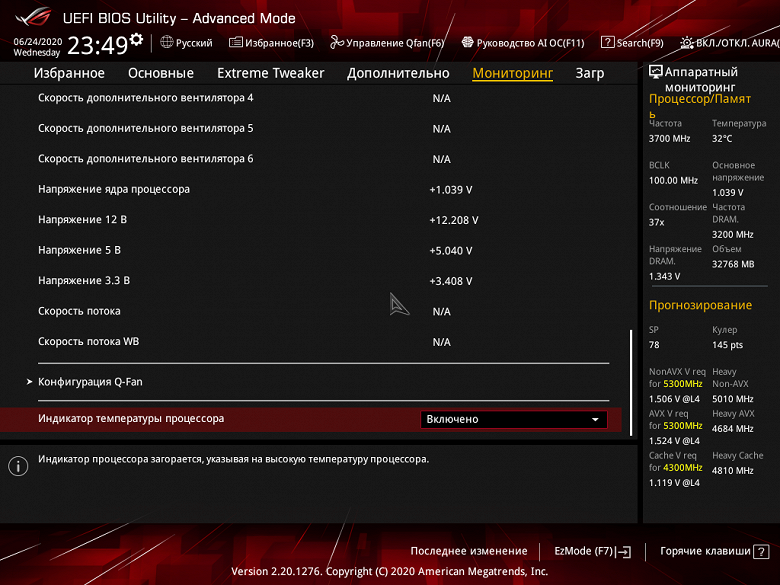Screen dimensions: 780x585
Task: Toggle AURA lighting sun icon
Action: 686,43
